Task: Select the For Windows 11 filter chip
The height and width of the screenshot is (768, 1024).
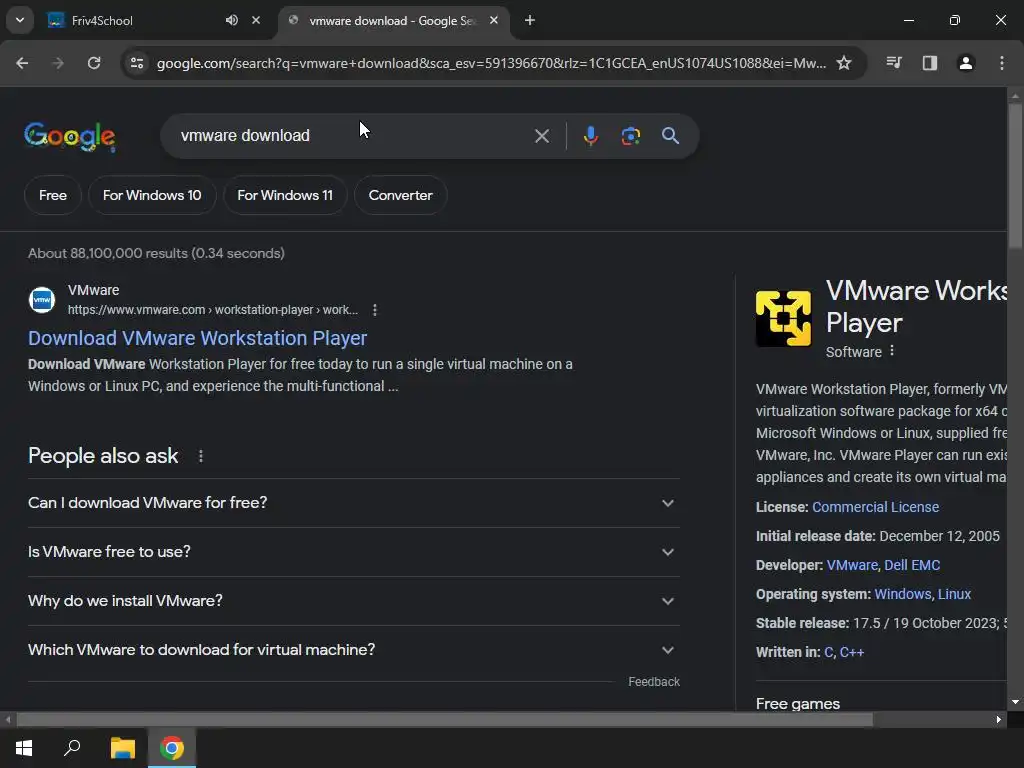Action: tap(285, 195)
